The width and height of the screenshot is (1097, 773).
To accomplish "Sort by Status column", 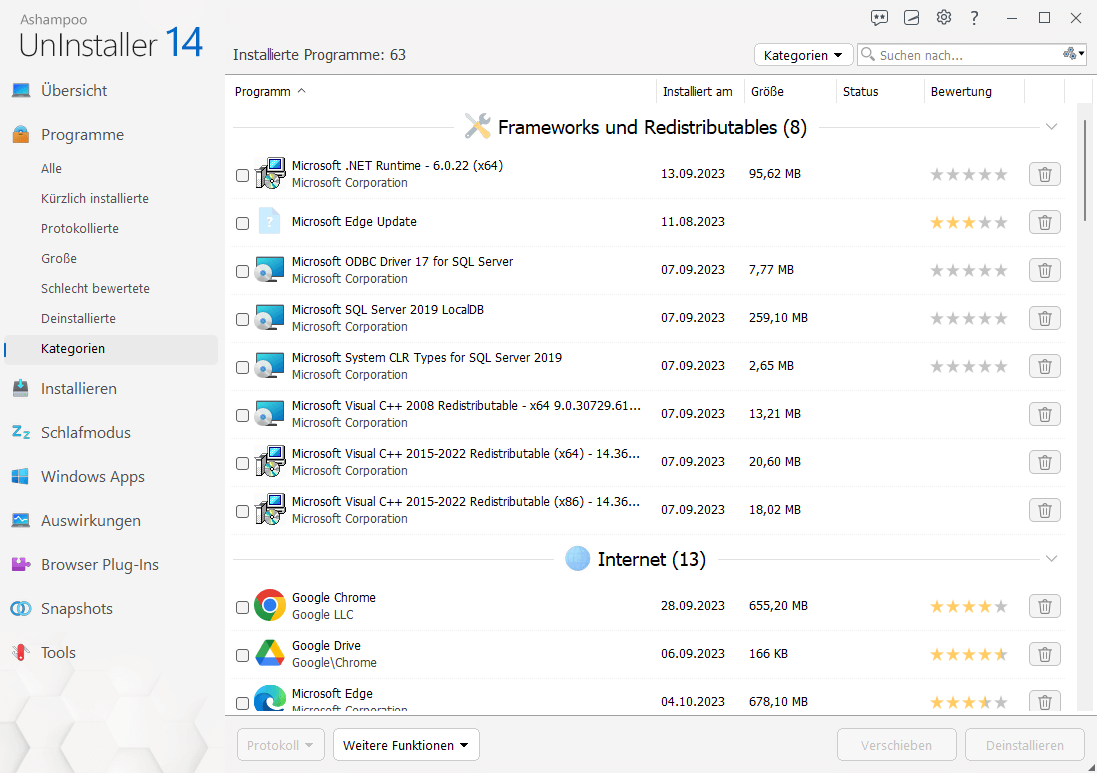I will pos(861,92).
